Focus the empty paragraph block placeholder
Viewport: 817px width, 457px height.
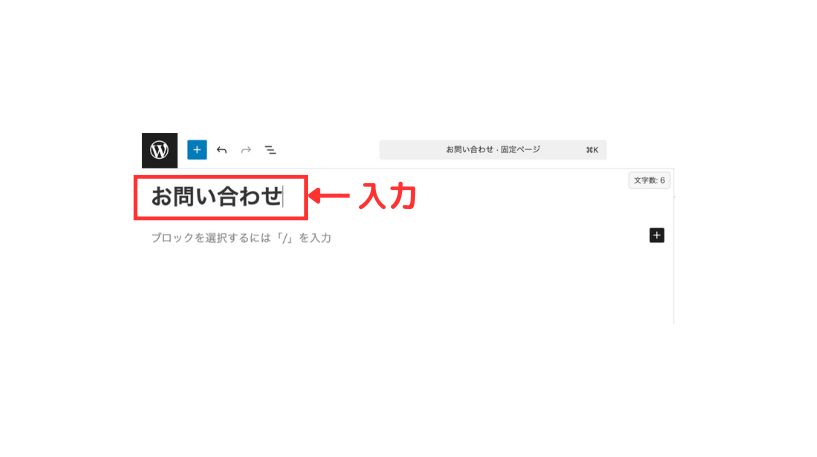241,238
